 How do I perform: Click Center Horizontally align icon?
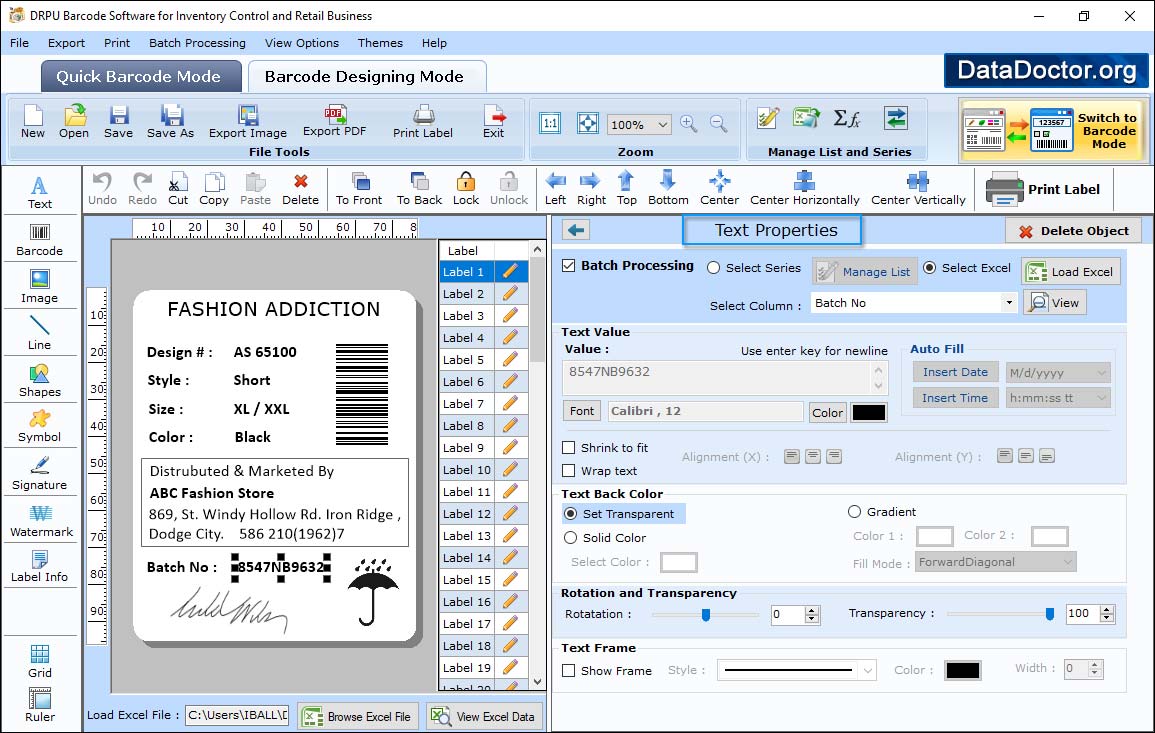[804, 189]
